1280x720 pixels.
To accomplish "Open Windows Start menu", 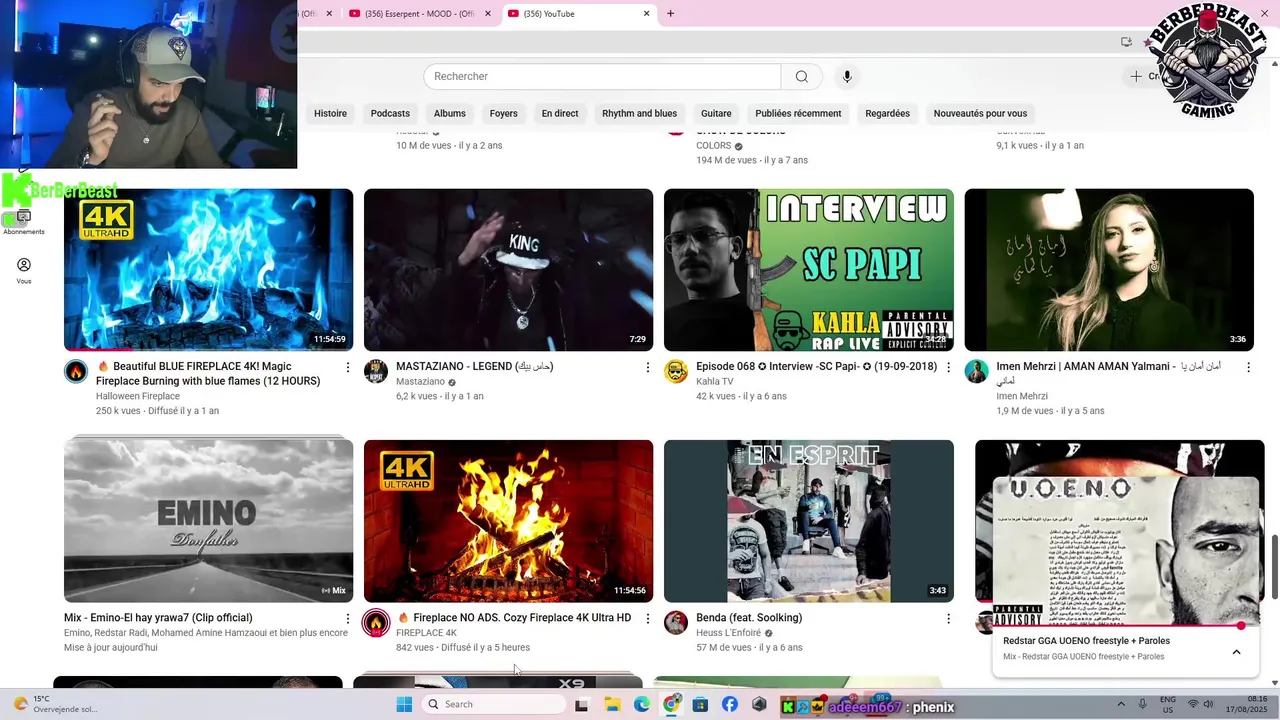I will (x=404, y=704).
